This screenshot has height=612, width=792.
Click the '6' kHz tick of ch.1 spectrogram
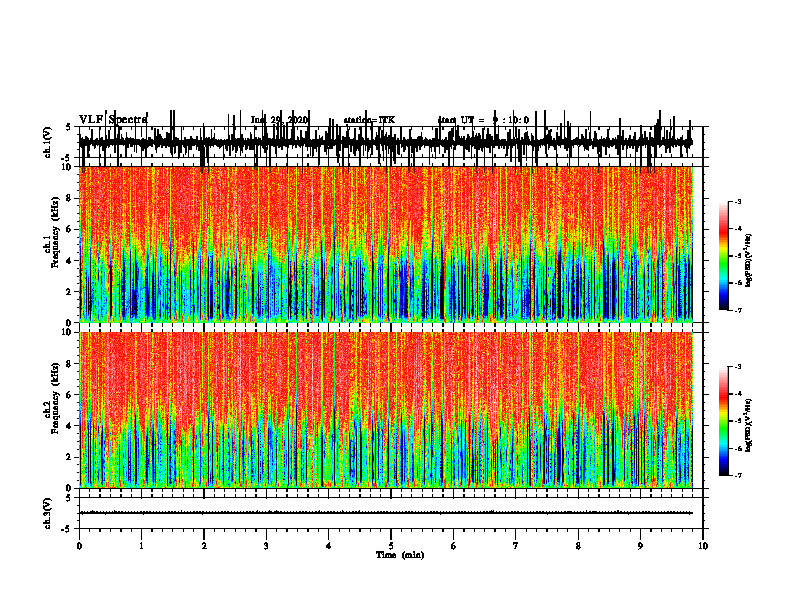pos(69,229)
